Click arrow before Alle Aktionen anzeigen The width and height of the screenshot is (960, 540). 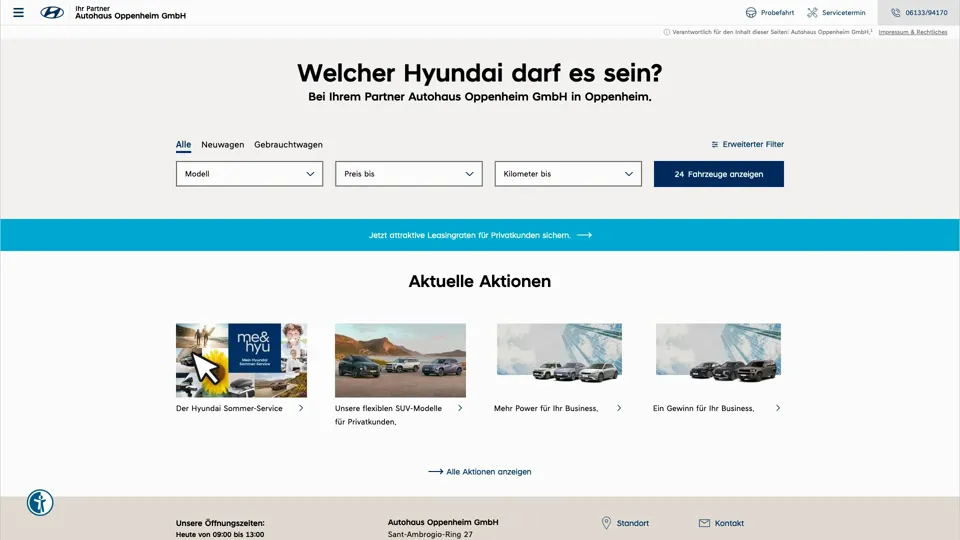pyautogui.click(x=435, y=471)
